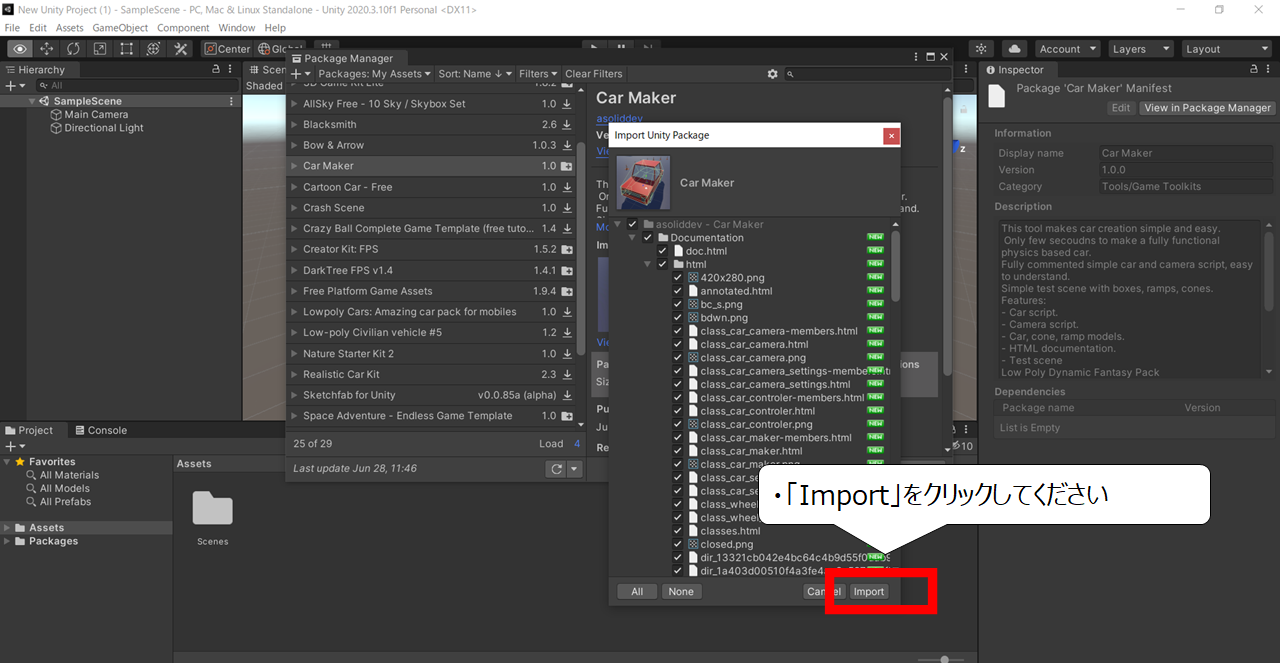Download the Cartoon Car - Free package icon
This screenshot has height=663, width=1280.
click(567, 187)
